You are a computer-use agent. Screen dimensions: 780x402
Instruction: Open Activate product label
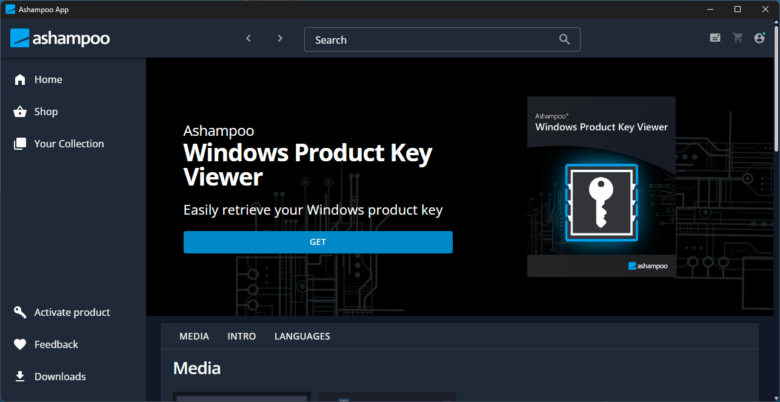pyautogui.click(x=72, y=312)
